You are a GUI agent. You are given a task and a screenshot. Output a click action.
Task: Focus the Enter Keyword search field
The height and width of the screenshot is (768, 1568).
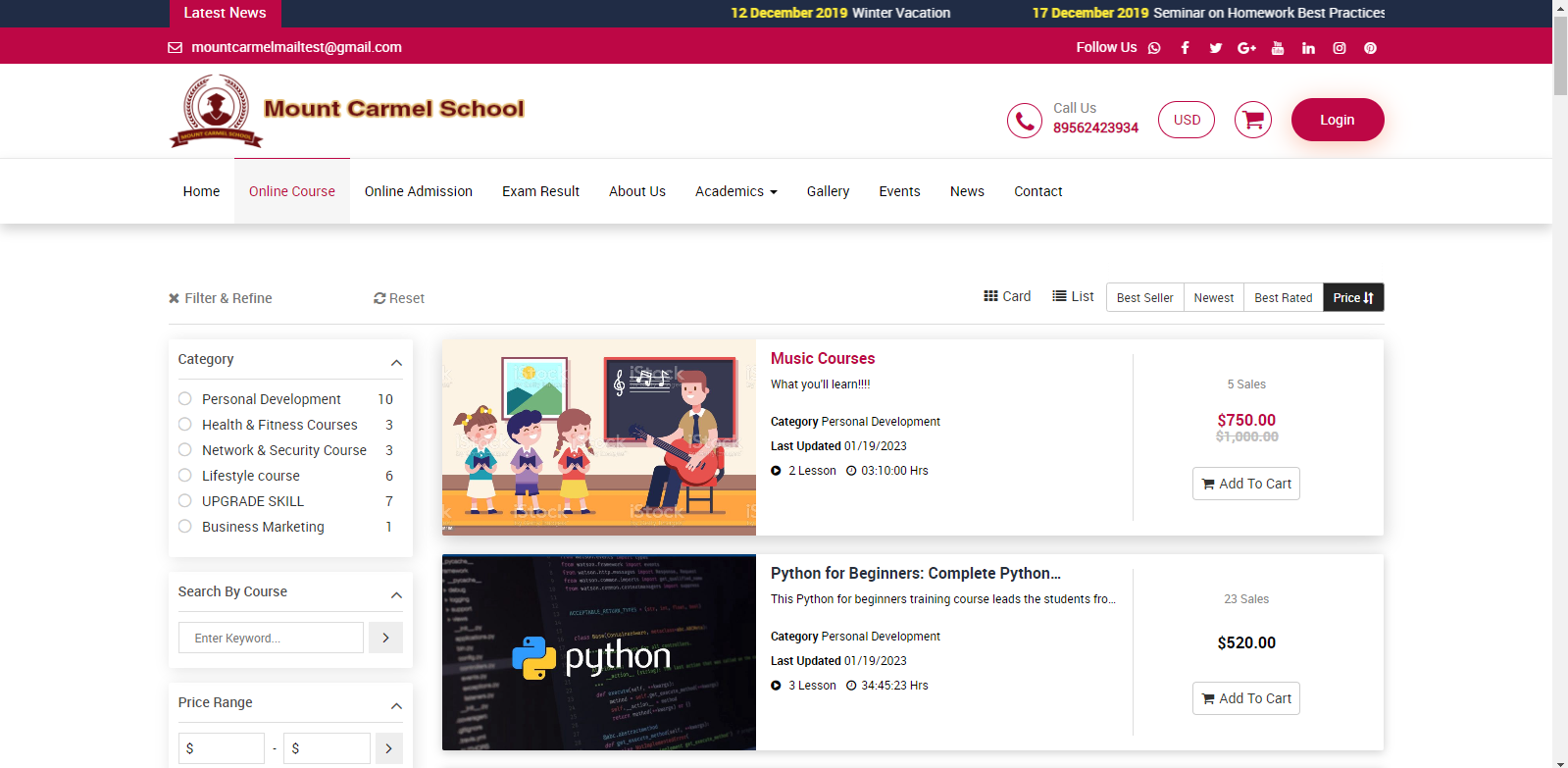271,638
